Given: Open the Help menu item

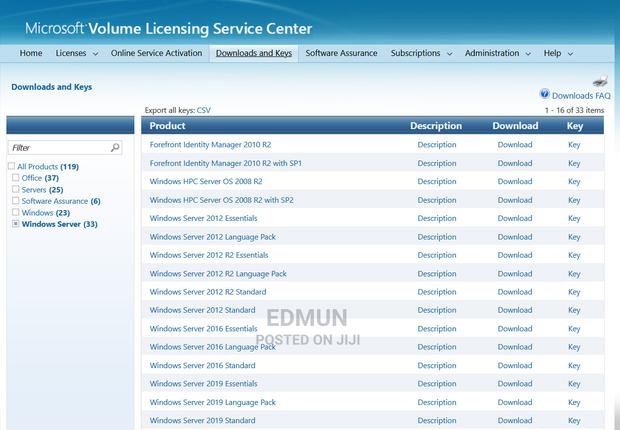Looking at the screenshot, I should (552, 53).
